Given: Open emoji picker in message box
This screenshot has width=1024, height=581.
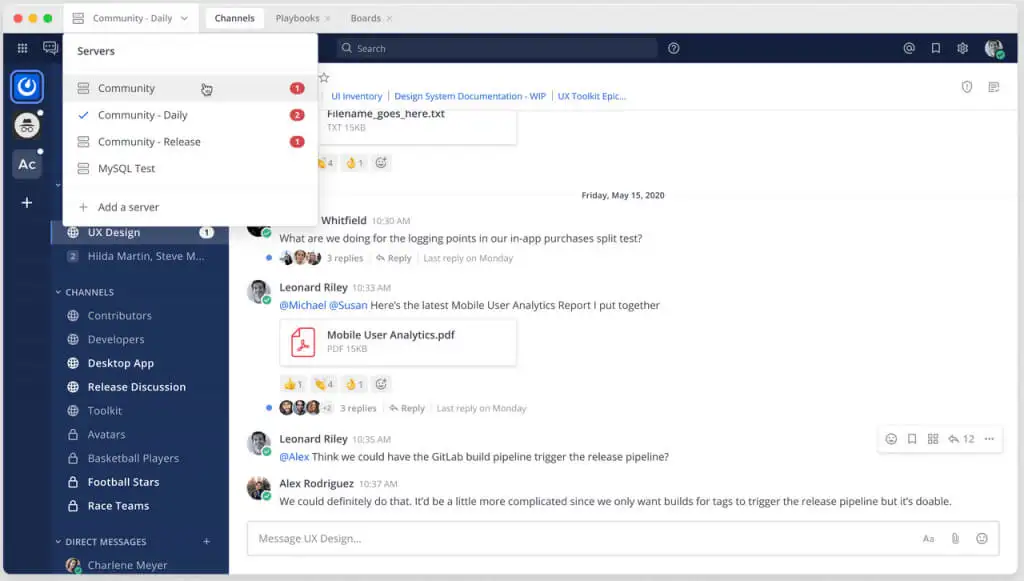Looking at the screenshot, I should [x=982, y=538].
